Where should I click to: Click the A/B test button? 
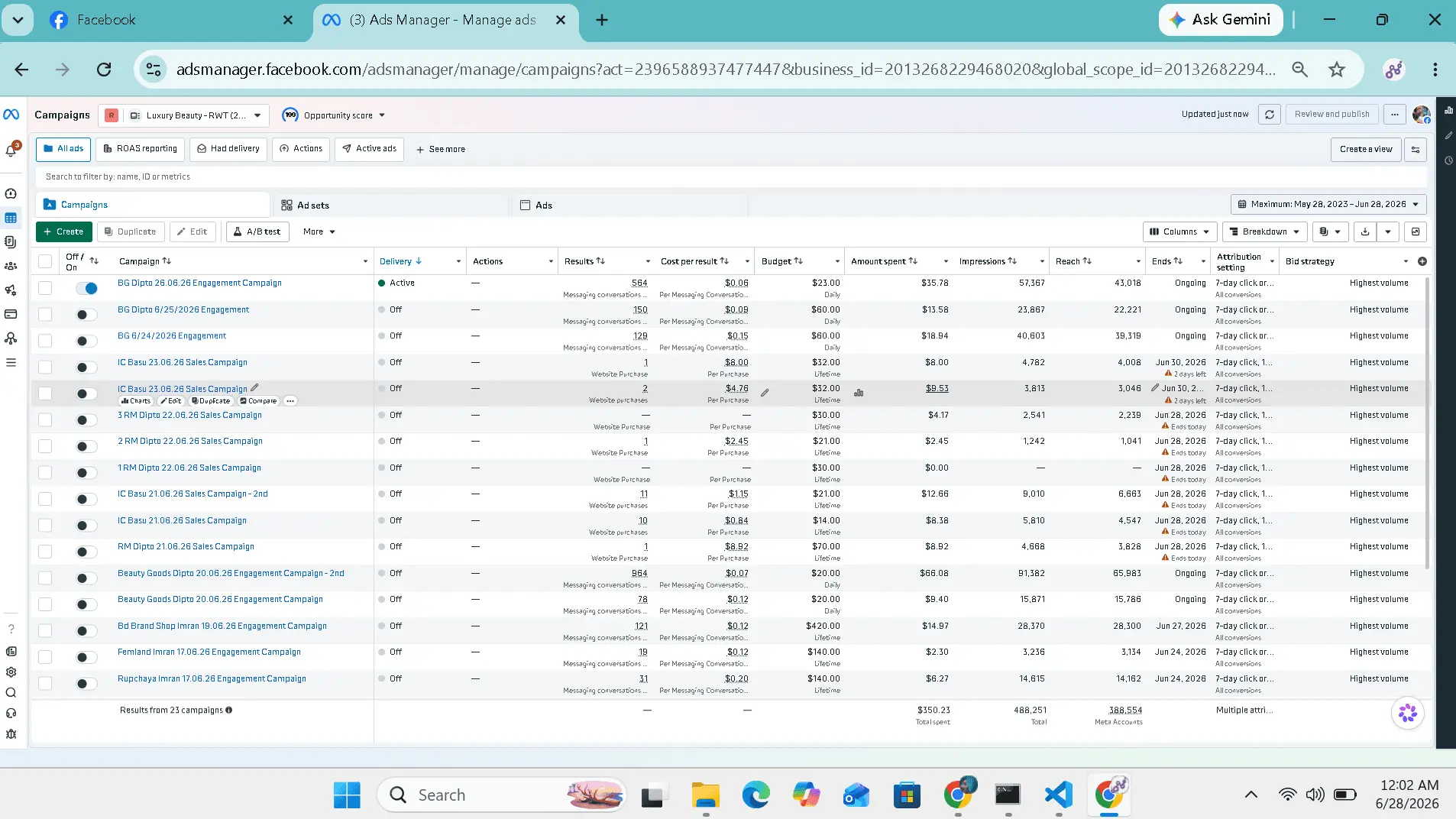click(257, 231)
